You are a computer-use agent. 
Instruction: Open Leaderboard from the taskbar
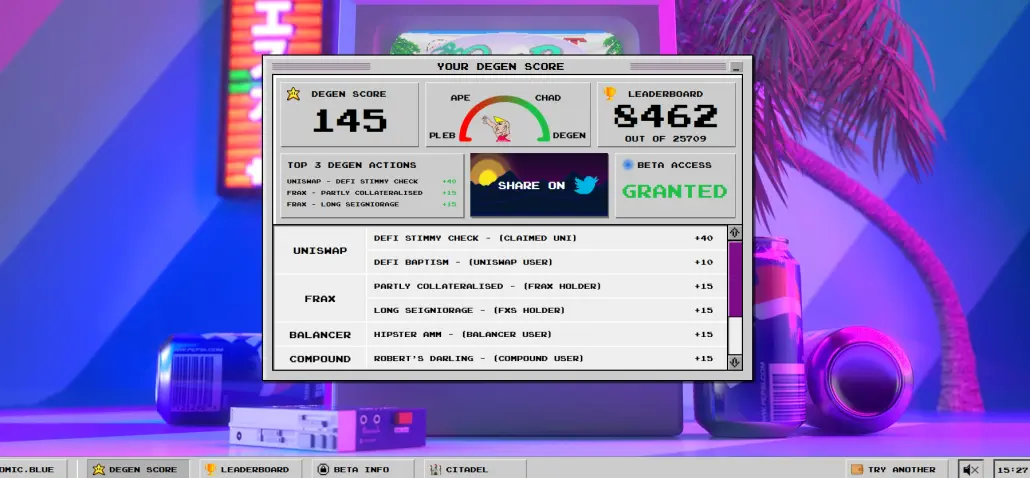250,469
